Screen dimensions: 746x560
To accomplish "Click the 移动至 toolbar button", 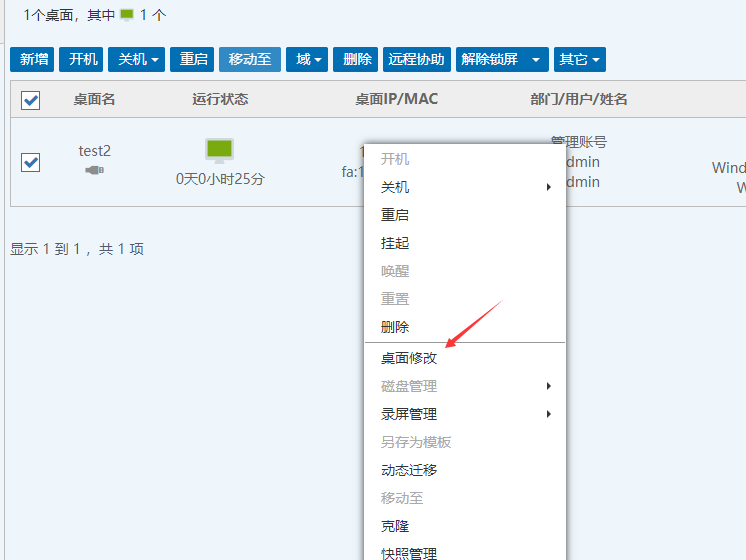I will [x=249, y=59].
